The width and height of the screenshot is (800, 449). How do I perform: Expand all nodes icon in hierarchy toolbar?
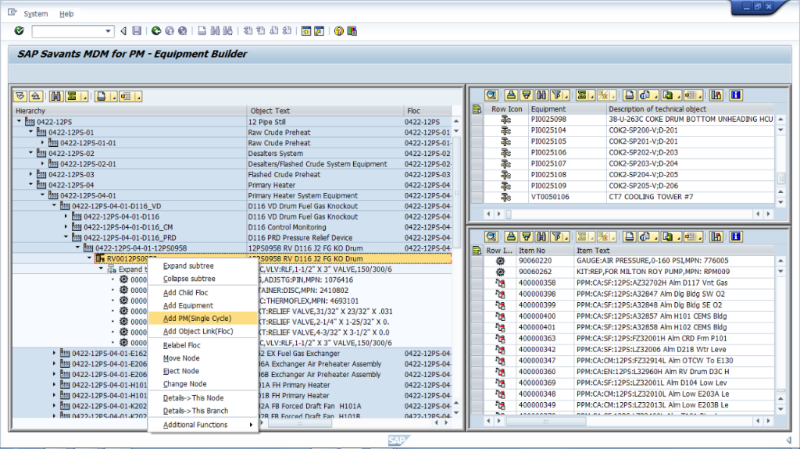(x=20, y=96)
